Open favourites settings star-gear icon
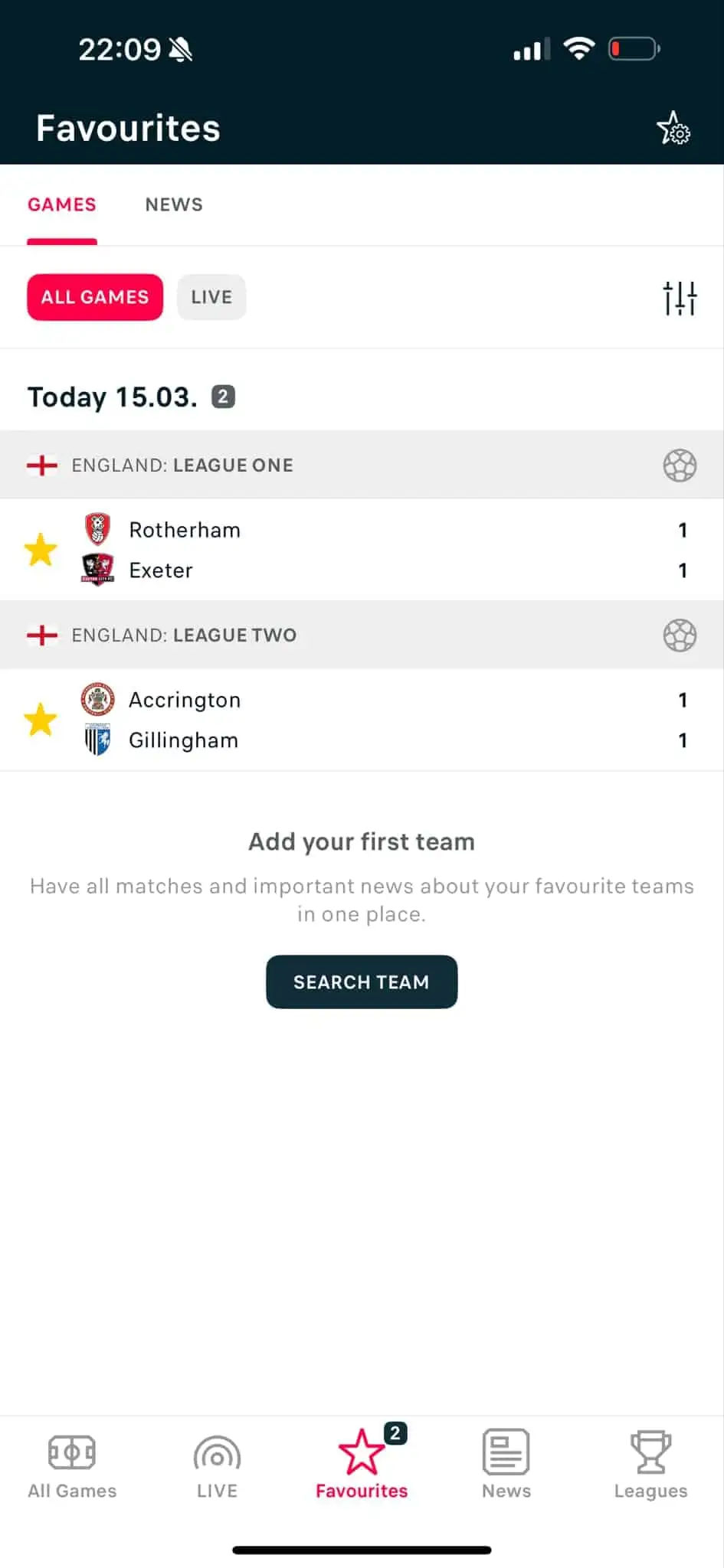The height and width of the screenshot is (1568, 724). pos(673,128)
